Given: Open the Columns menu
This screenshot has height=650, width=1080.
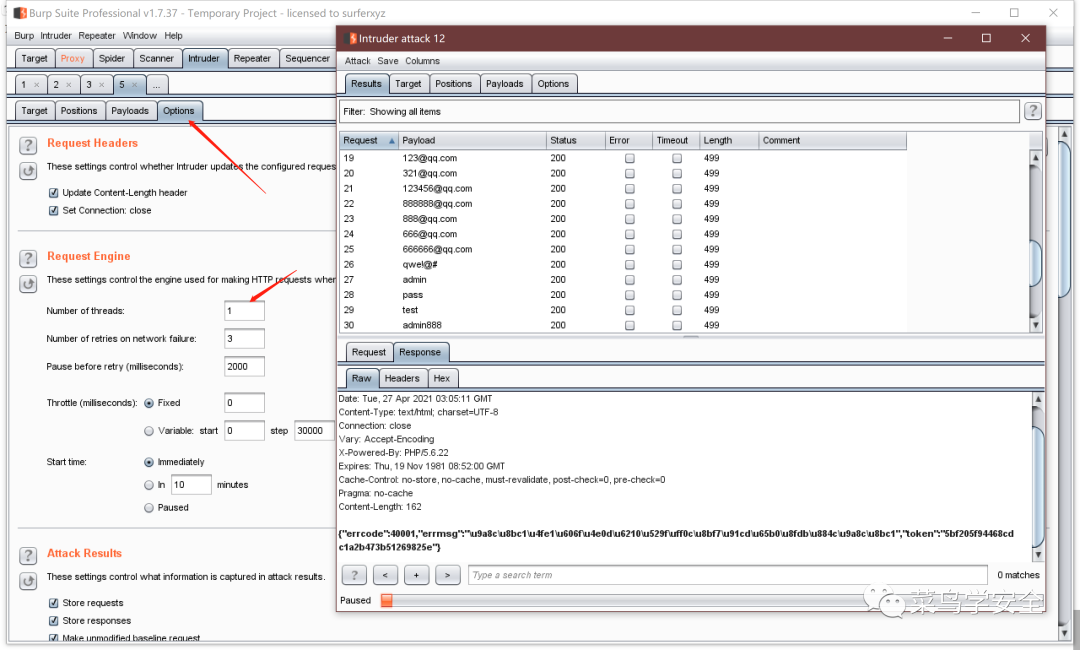Looking at the screenshot, I should point(422,61).
